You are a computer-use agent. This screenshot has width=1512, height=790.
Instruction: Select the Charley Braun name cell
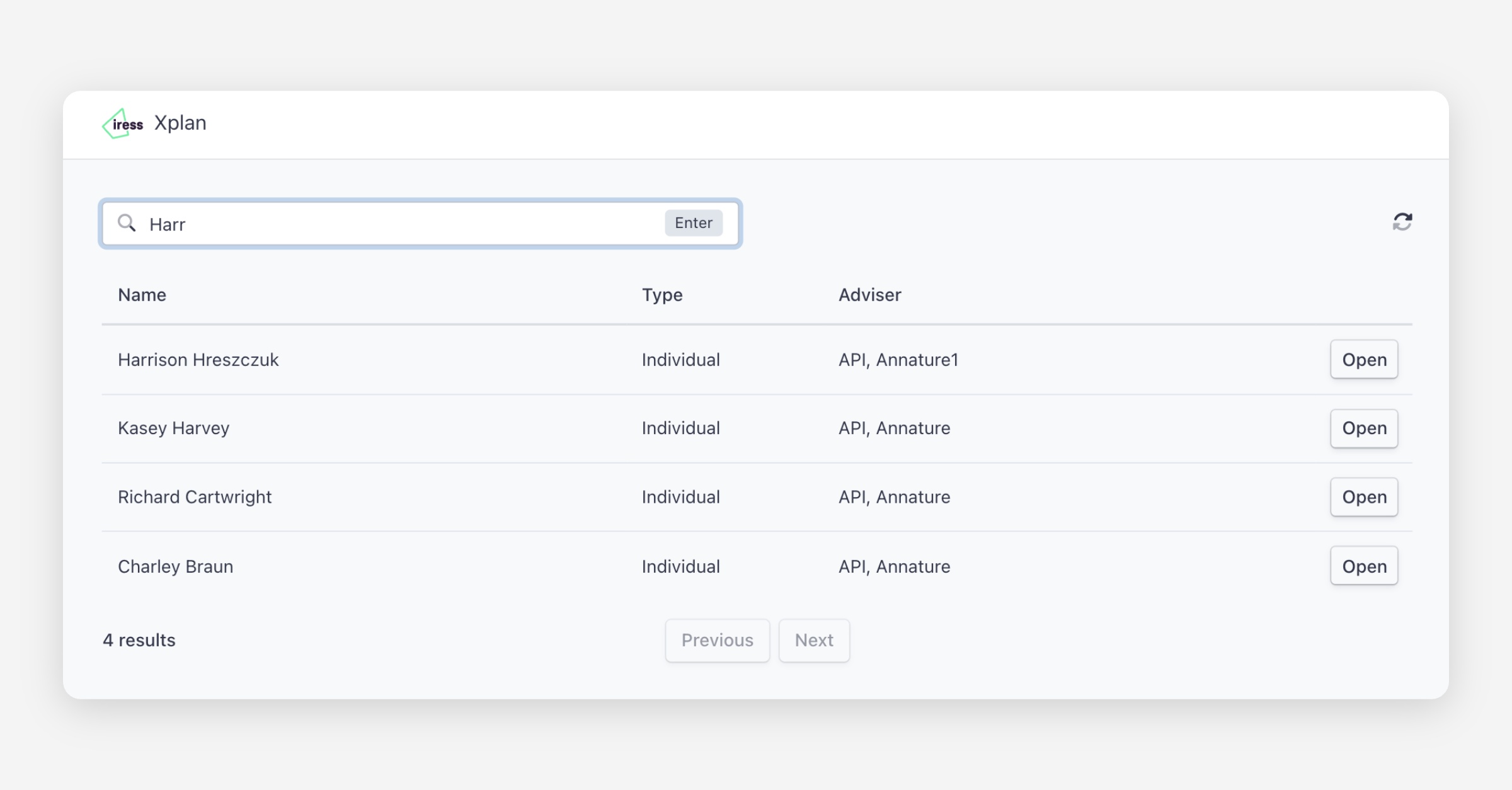[175, 566]
